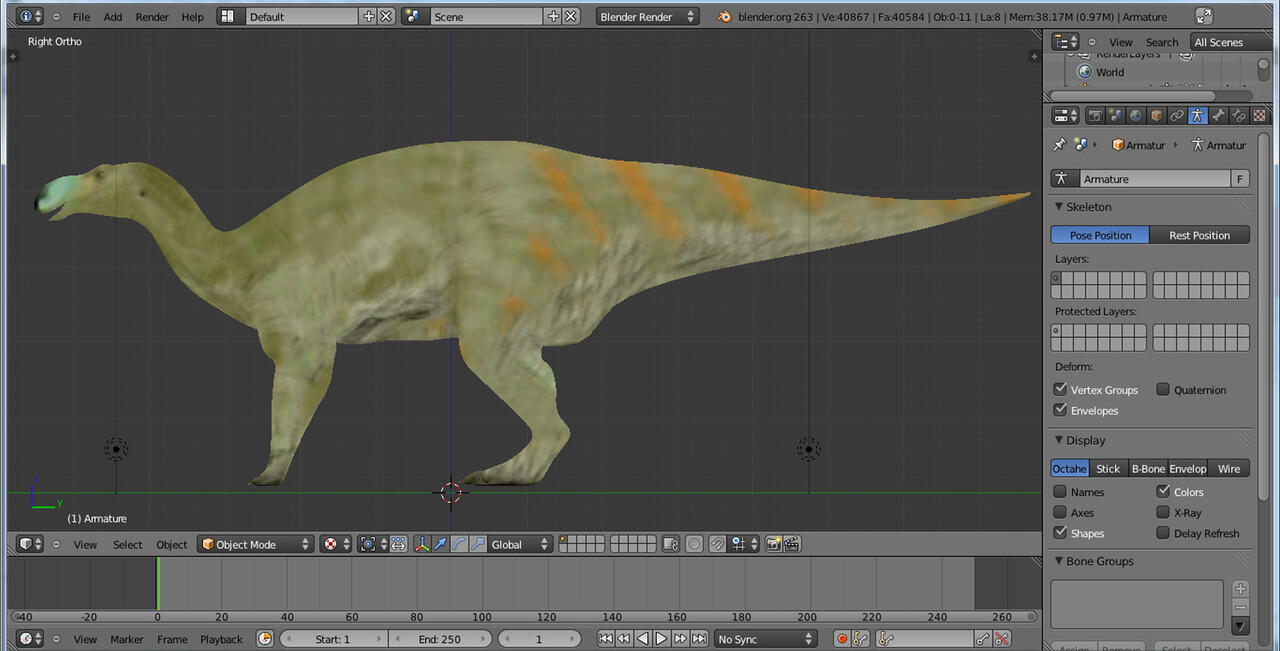Open the No Sync playback dropdown
Viewport: 1280px width, 651px height.
point(765,639)
